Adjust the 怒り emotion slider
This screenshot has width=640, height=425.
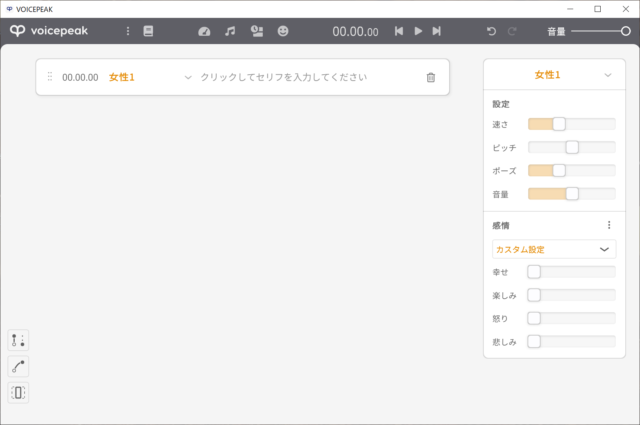click(571, 318)
